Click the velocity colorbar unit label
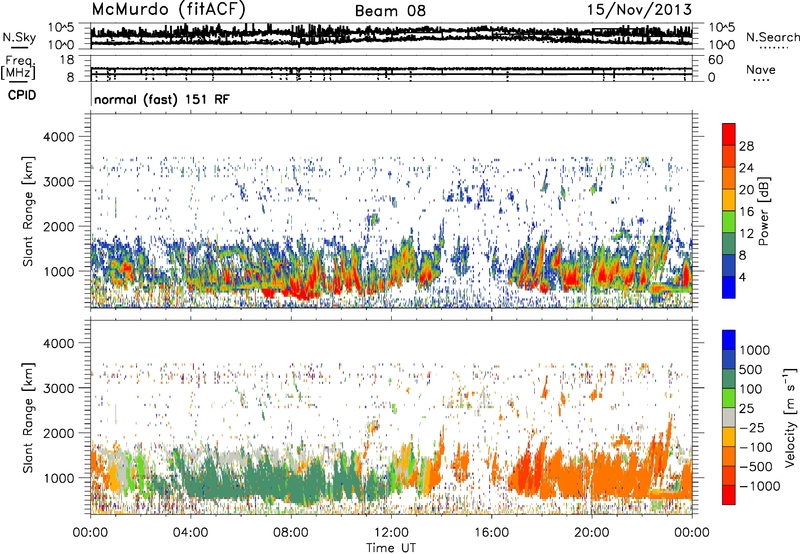This screenshot has height=554, width=800. (x=790, y=418)
